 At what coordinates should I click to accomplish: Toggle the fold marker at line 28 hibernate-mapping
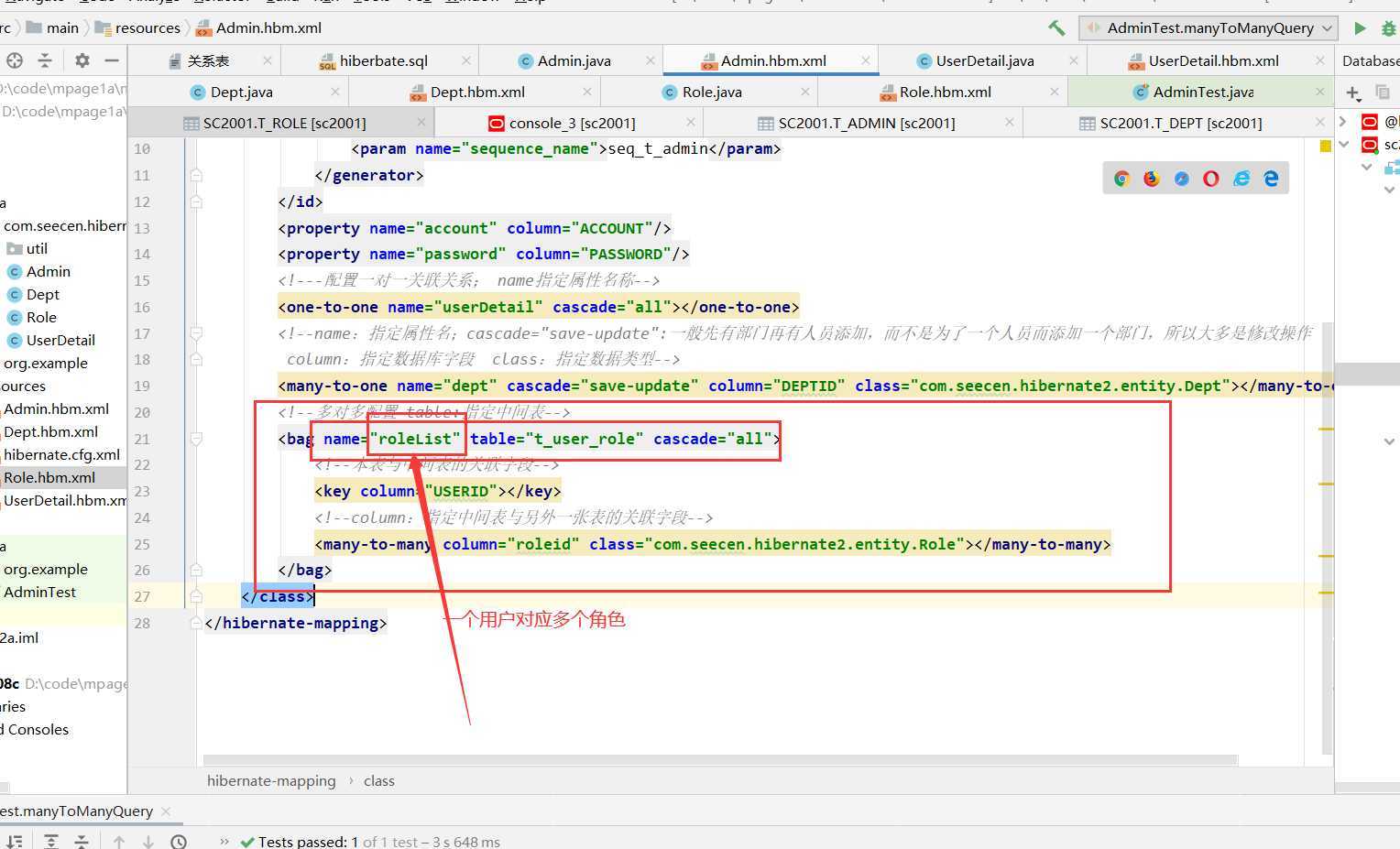(x=195, y=623)
